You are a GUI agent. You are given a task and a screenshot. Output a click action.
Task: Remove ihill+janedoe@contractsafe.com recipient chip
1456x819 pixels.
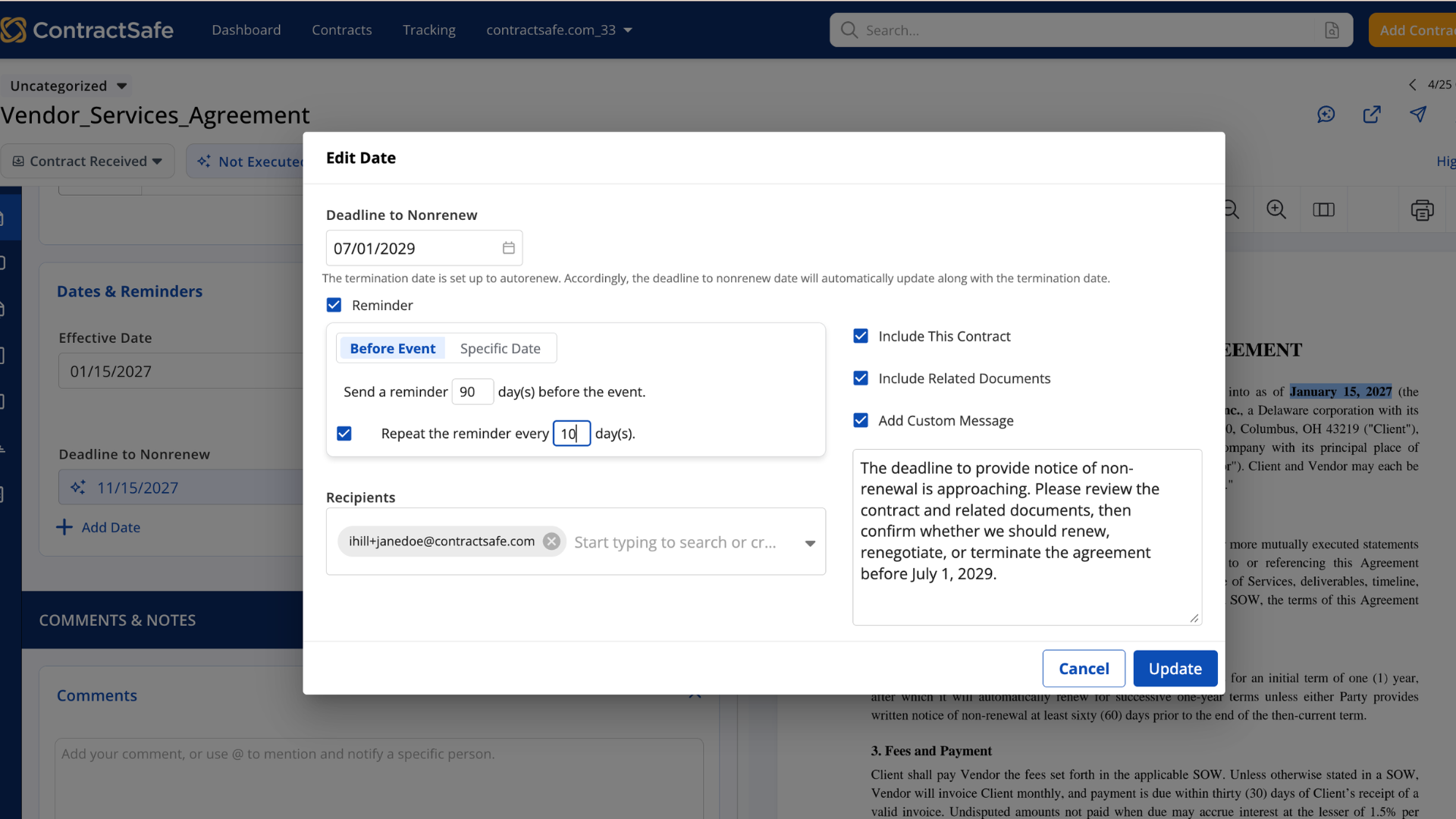pyautogui.click(x=551, y=541)
